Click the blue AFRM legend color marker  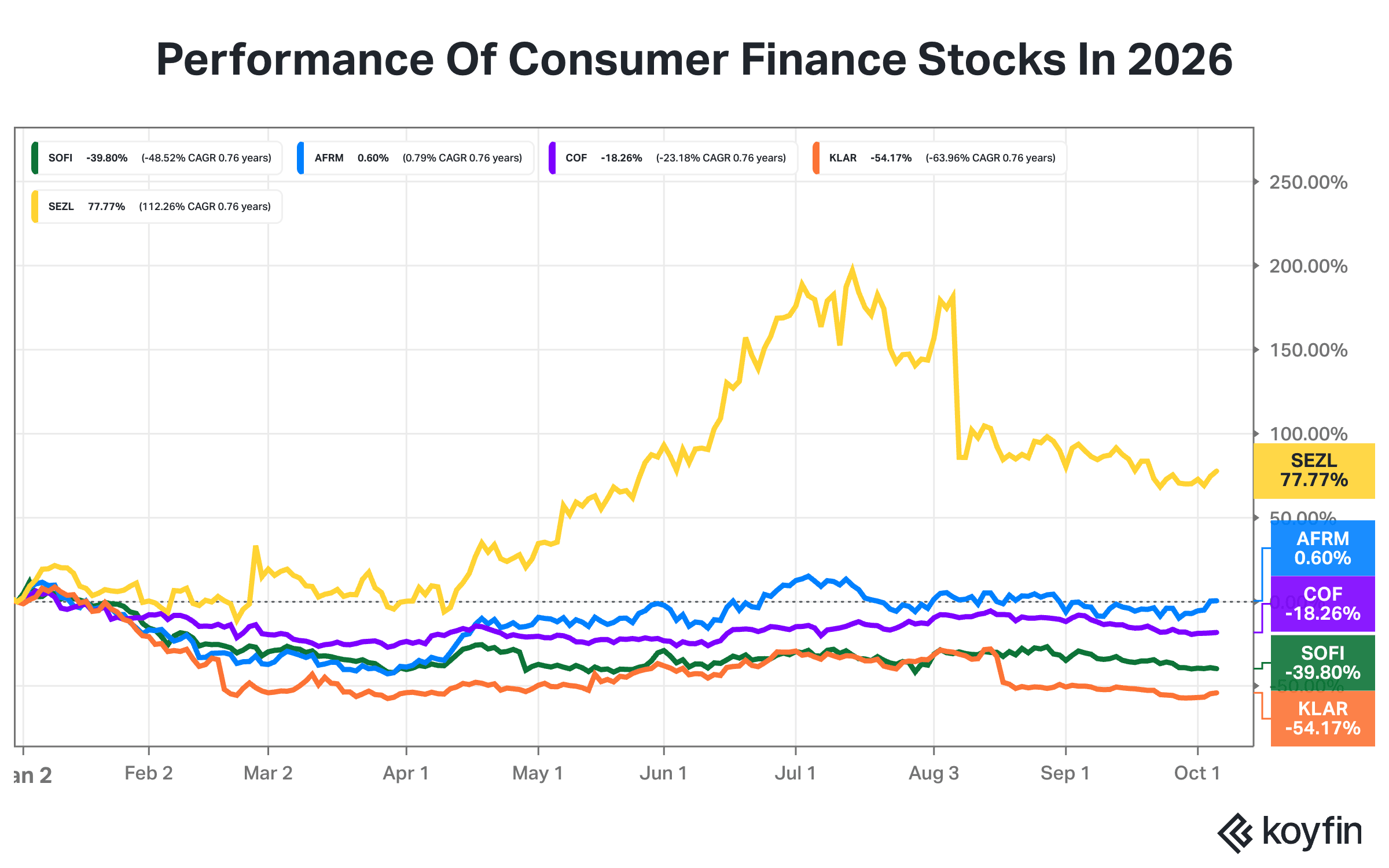click(300, 158)
